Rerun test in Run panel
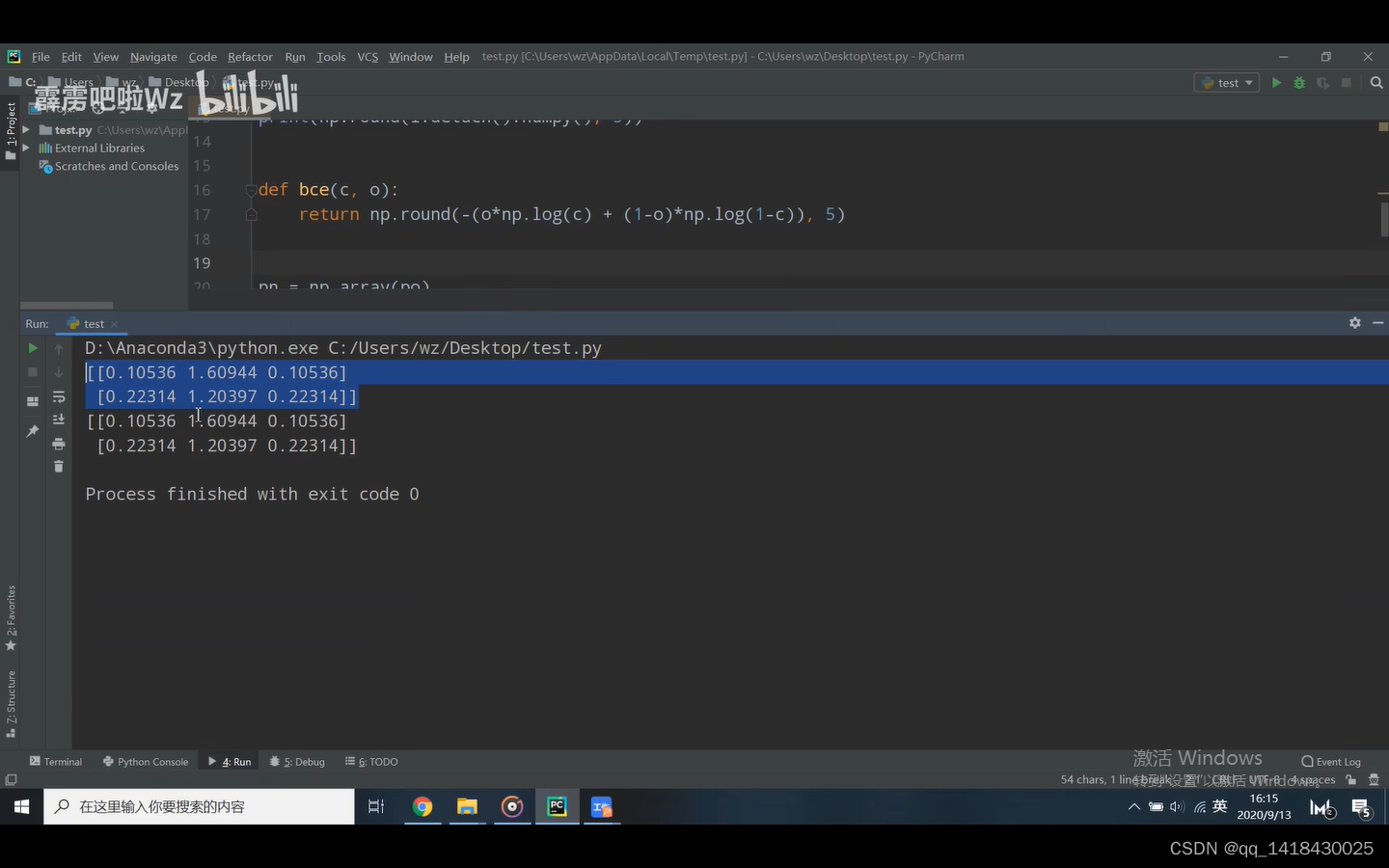 [33, 348]
